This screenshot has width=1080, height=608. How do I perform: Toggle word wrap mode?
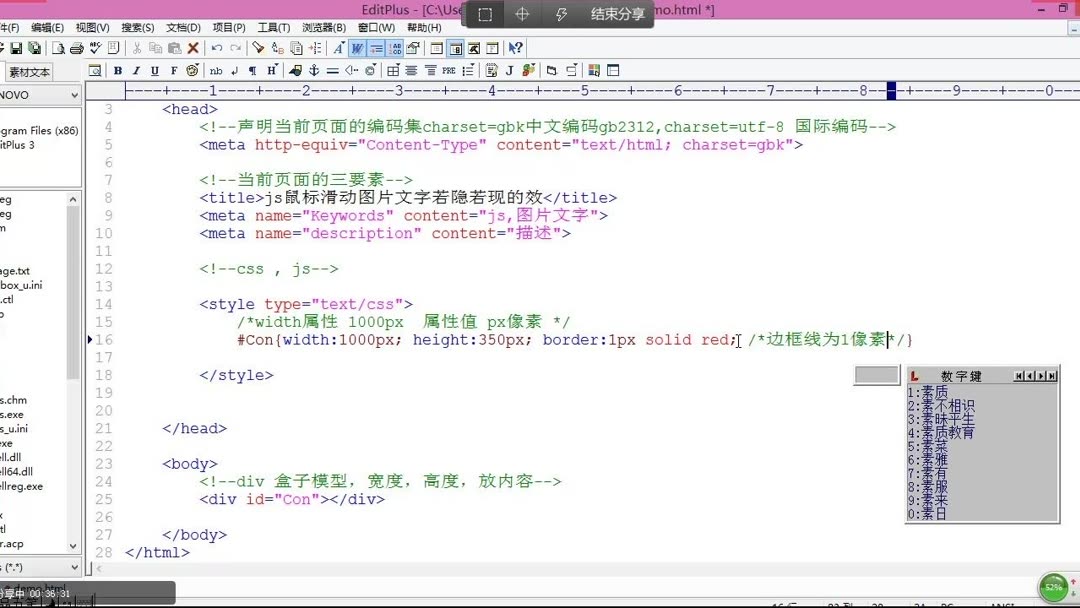[357, 47]
